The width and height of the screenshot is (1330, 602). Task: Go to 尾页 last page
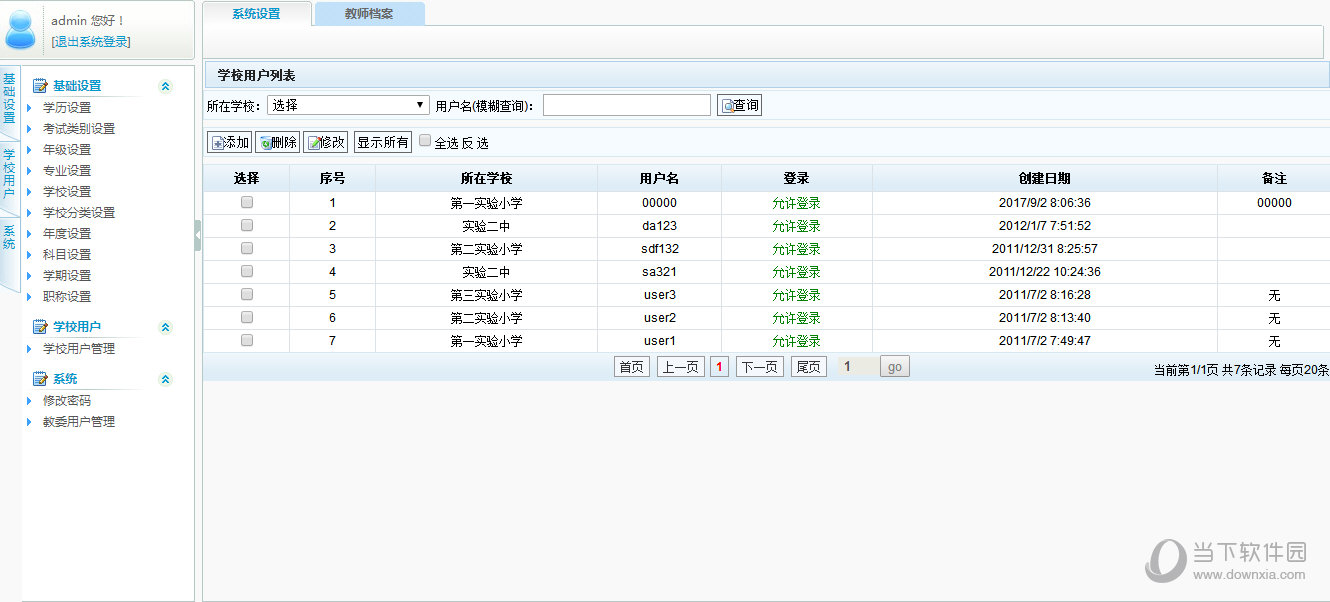808,367
